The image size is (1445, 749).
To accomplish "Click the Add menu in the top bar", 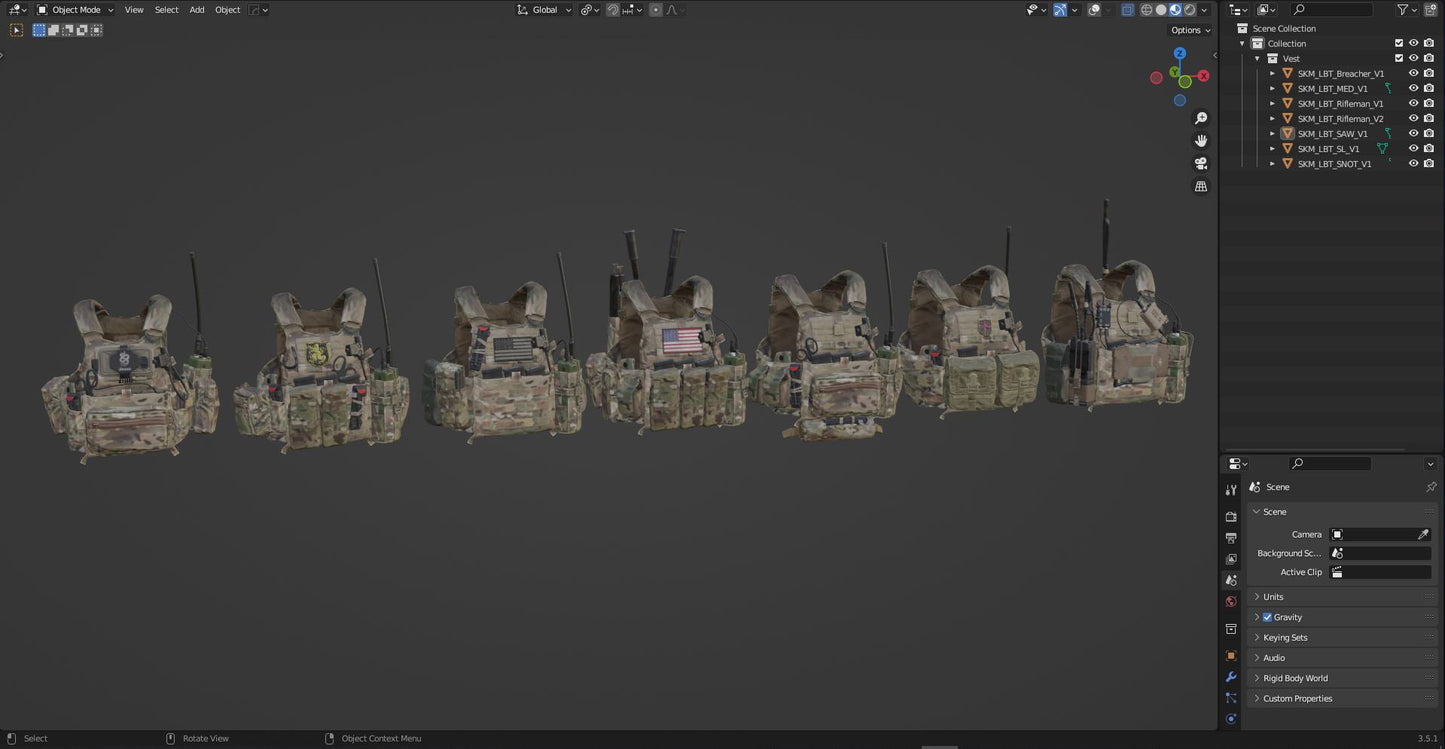I will click(196, 9).
